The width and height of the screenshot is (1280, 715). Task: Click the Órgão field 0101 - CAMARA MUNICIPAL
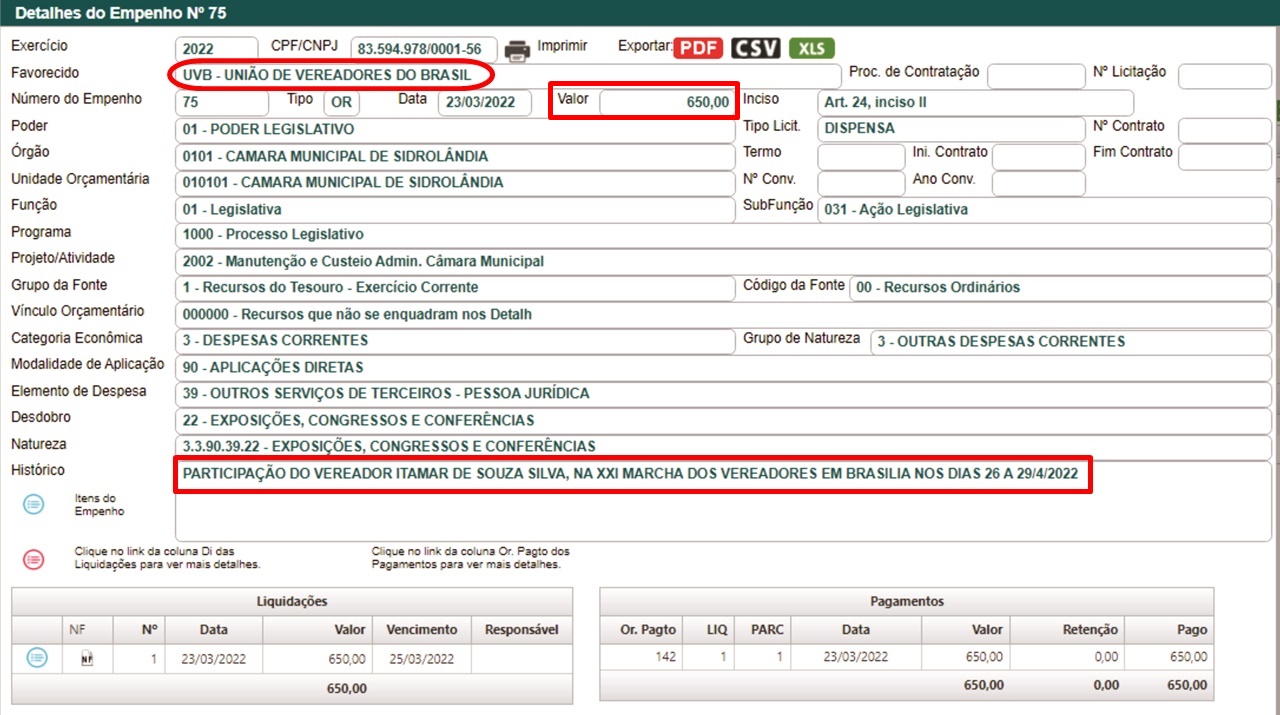(454, 157)
